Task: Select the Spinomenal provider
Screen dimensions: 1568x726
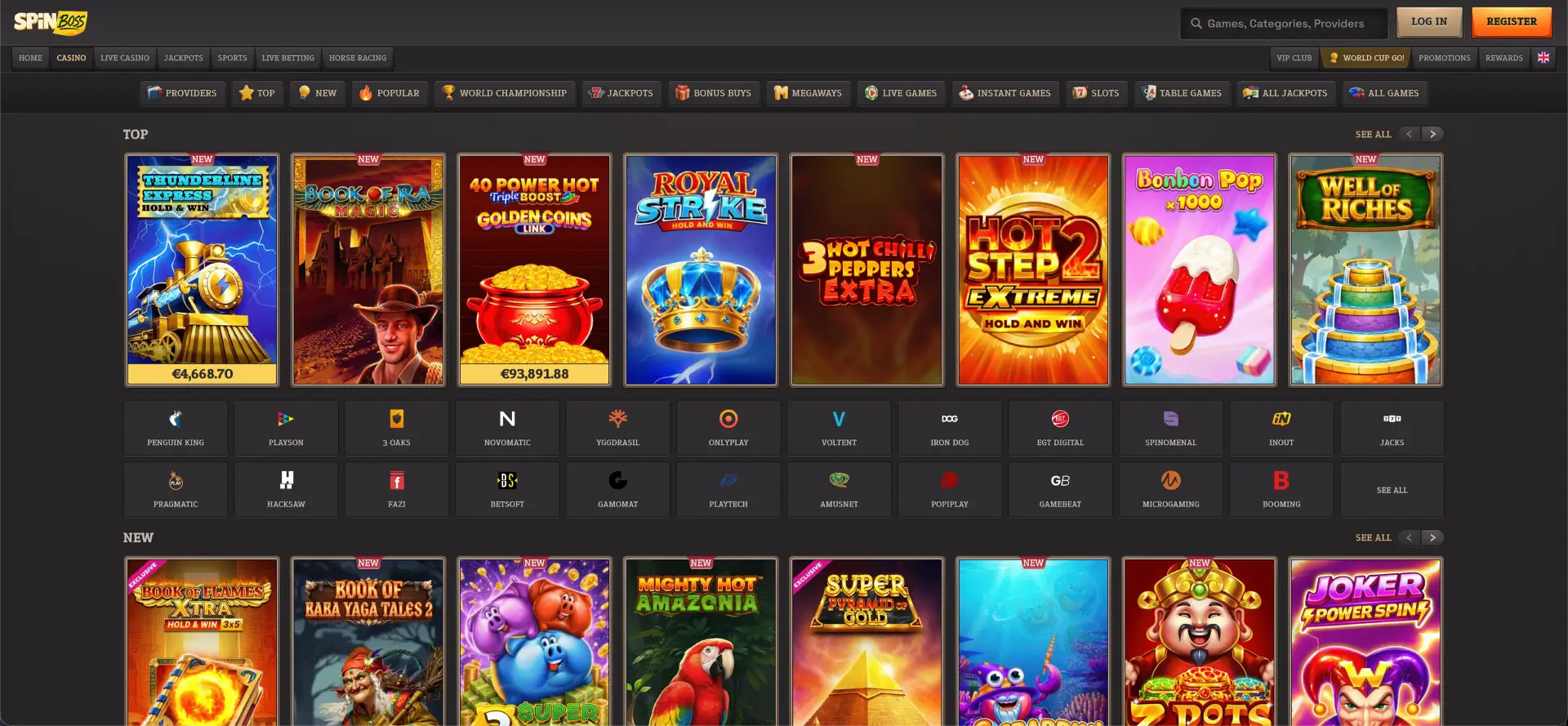Action: 1171,428
